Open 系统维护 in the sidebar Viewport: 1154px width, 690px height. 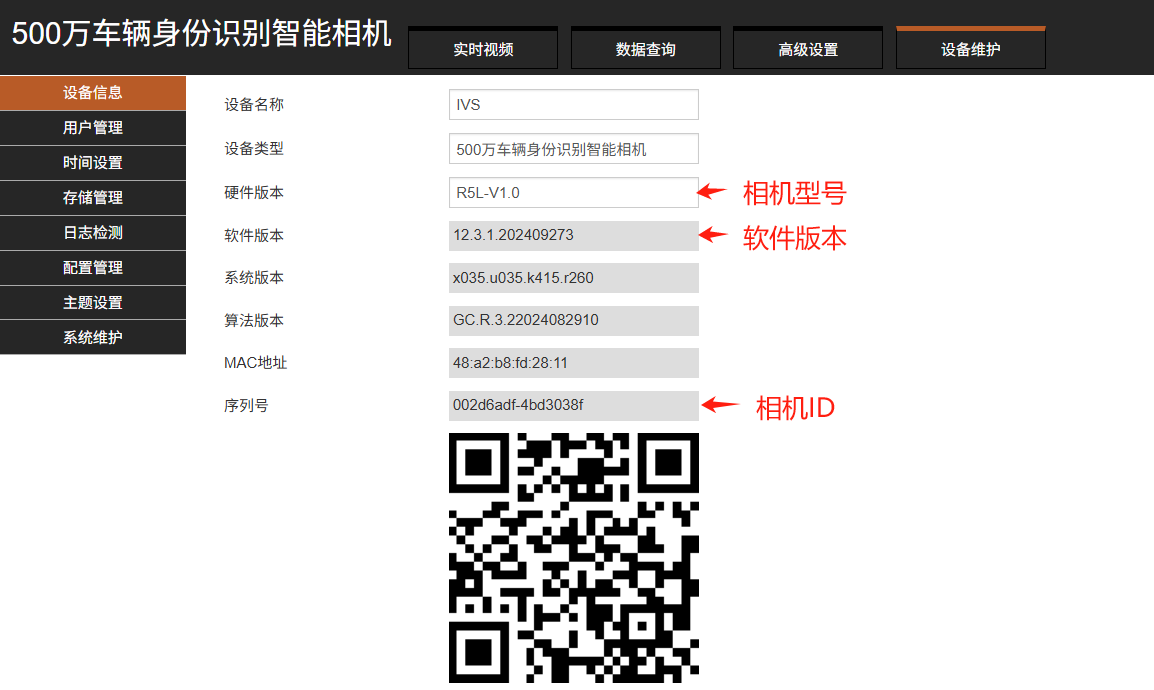tap(93, 337)
